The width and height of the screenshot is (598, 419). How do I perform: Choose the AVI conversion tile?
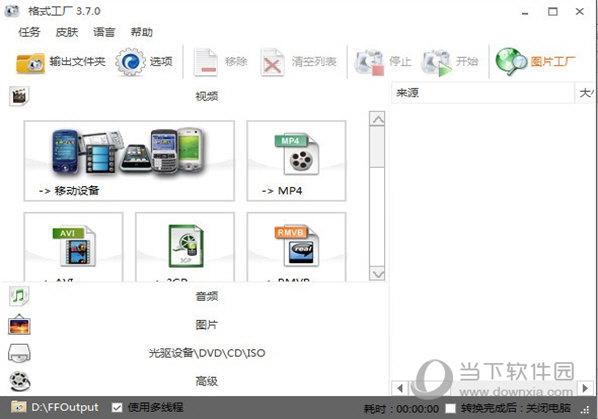point(73,247)
